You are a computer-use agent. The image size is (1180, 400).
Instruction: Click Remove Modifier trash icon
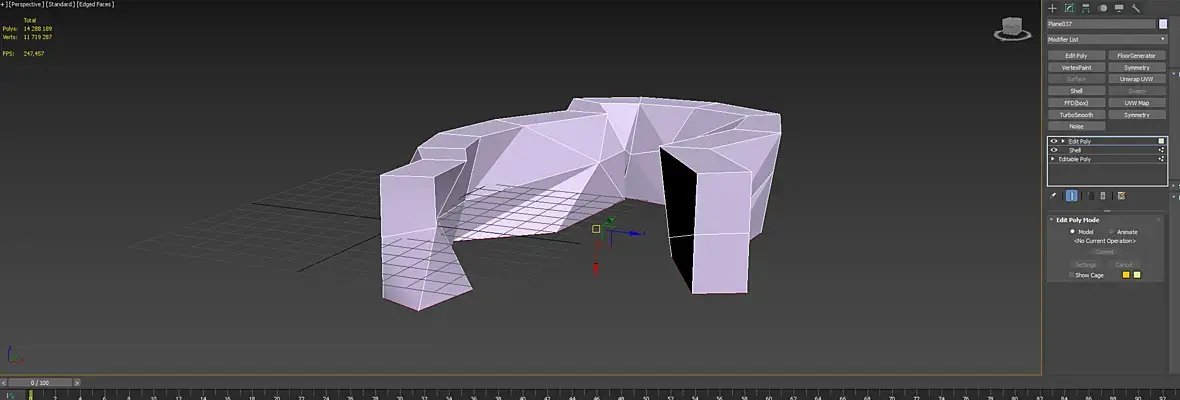coord(1103,195)
